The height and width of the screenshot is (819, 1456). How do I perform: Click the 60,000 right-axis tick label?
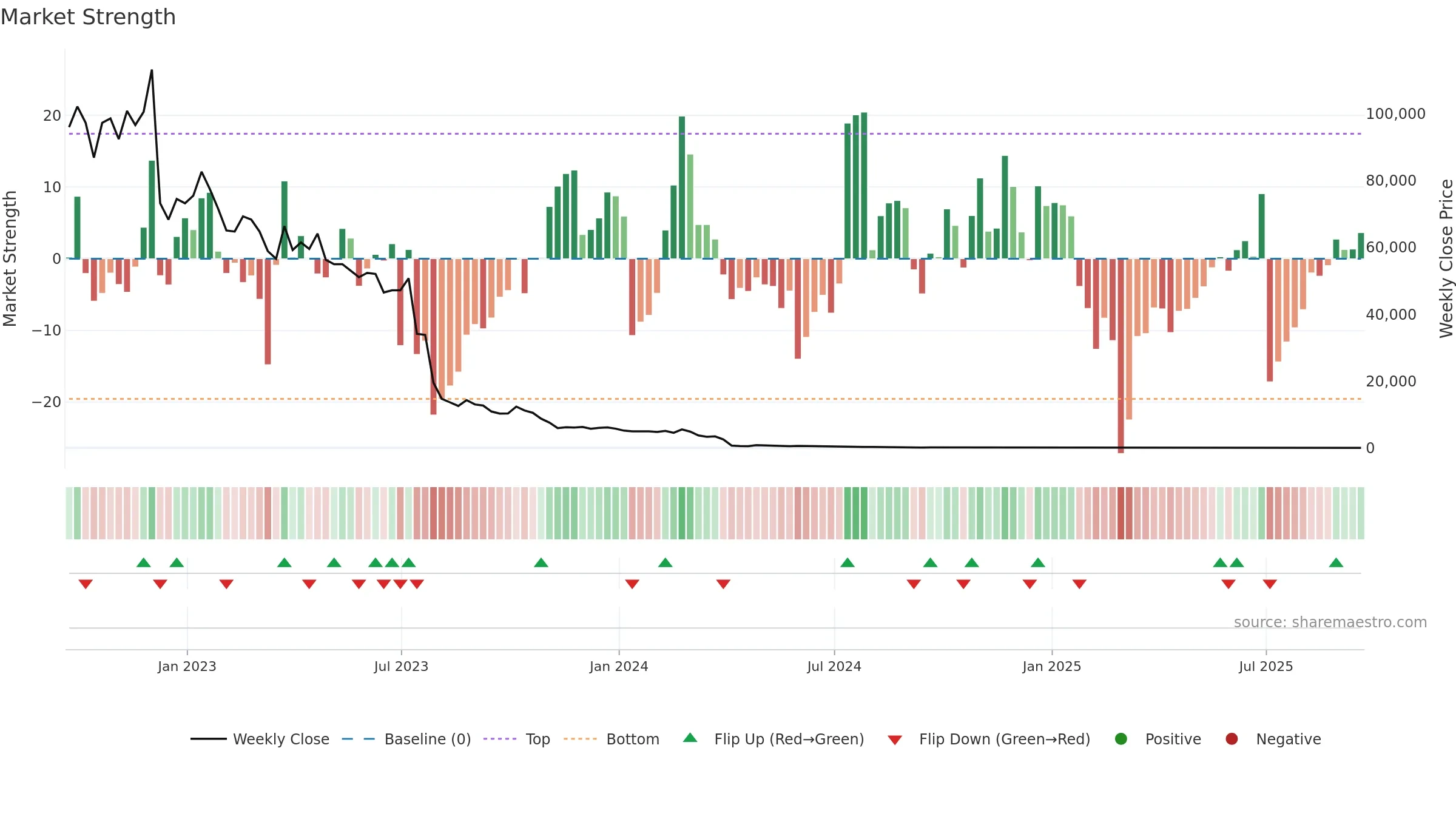click(x=1391, y=248)
